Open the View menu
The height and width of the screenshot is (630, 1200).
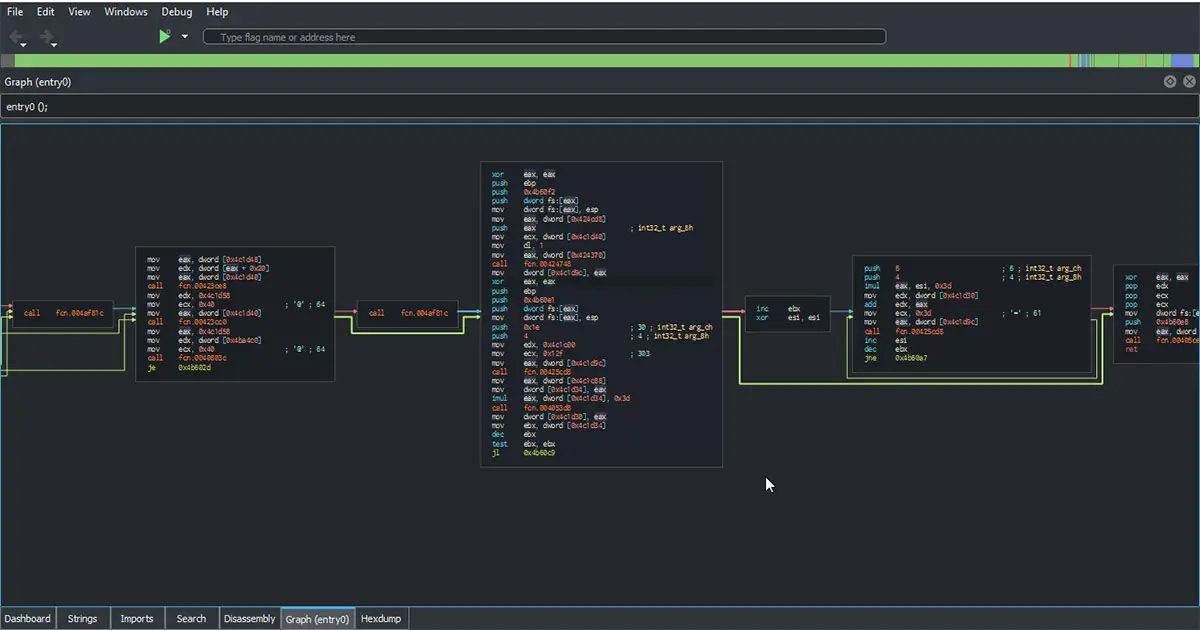(x=79, y=12)
